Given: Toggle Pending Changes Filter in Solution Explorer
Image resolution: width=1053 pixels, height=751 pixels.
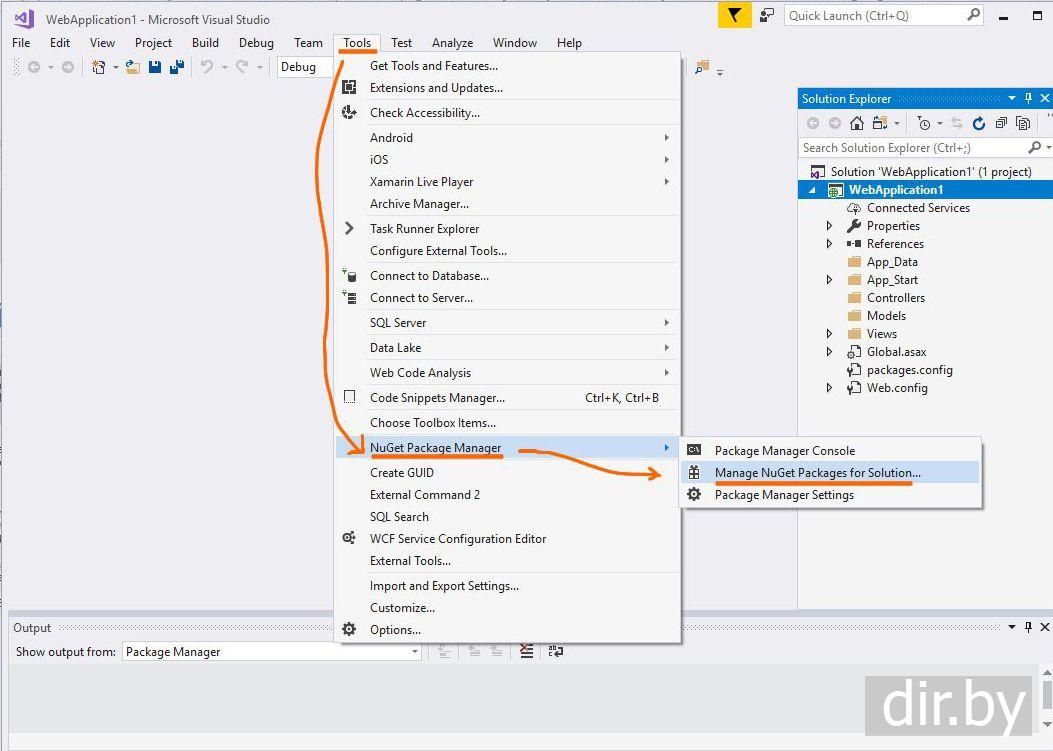Looking at the screenshot, I should (925, 123).
